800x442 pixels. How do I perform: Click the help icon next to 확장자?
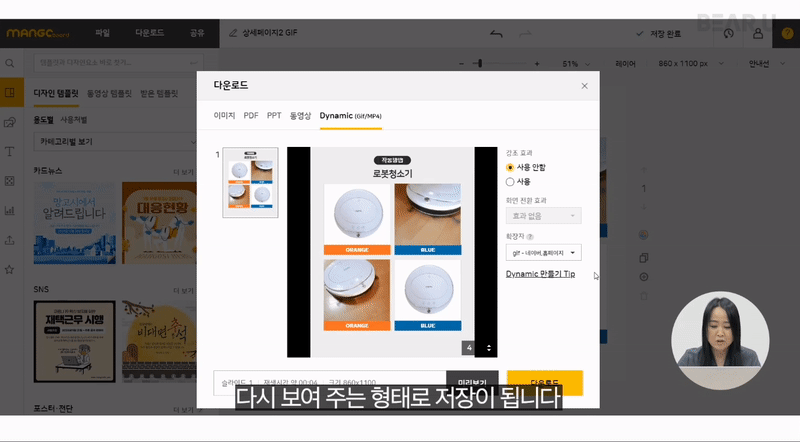coord(530,237)
